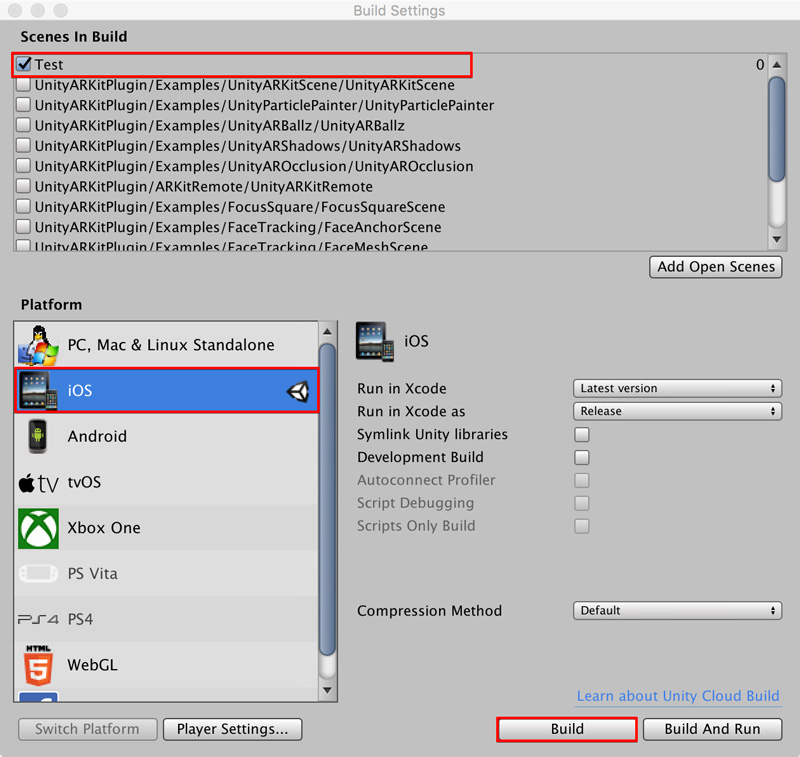Enable the UnityARBallz scene checkbox
Image resolution: width=800 pixels, height=757 pixels.
click(23, 125)
